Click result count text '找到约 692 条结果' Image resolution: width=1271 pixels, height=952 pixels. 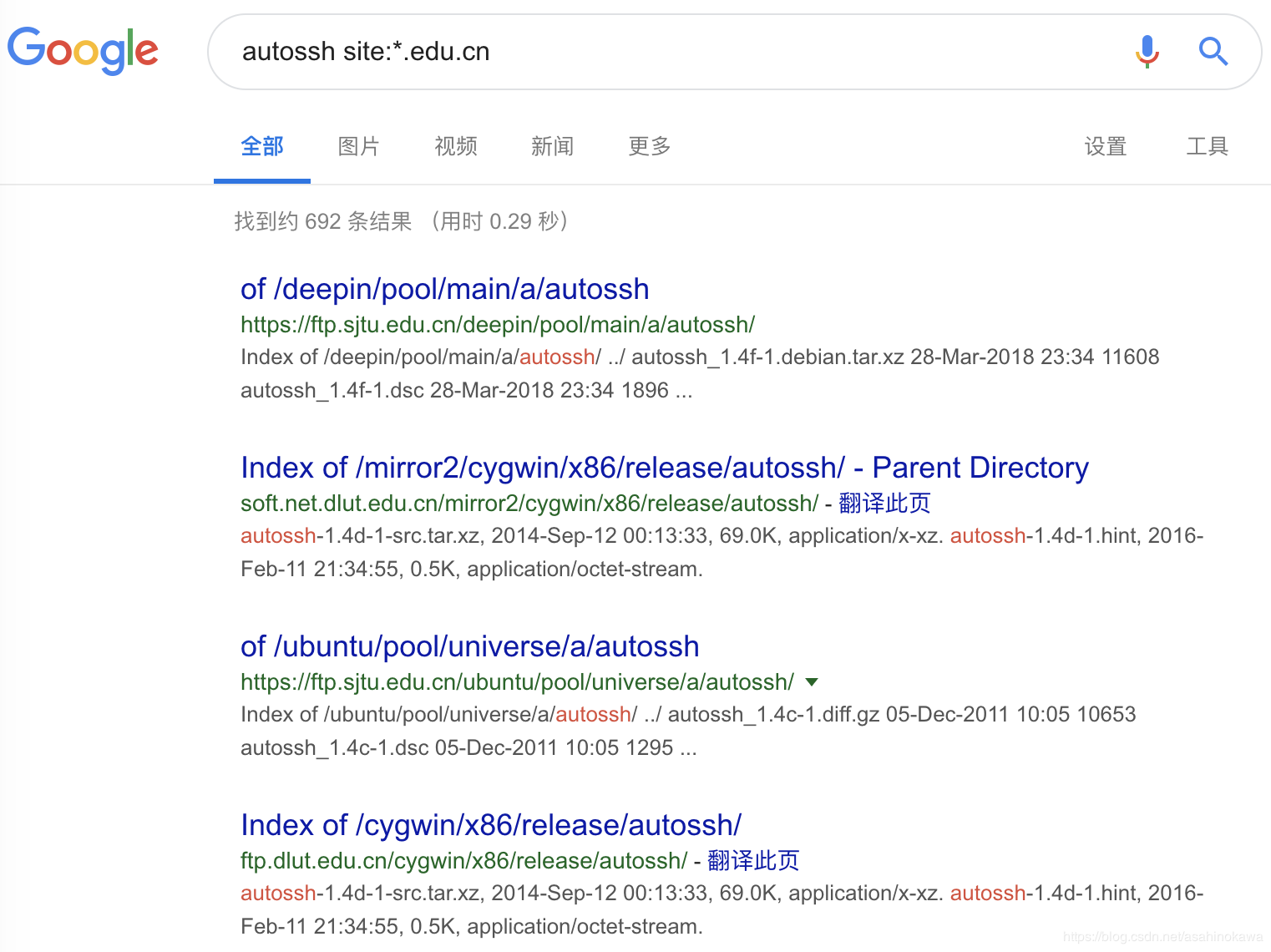323,221
